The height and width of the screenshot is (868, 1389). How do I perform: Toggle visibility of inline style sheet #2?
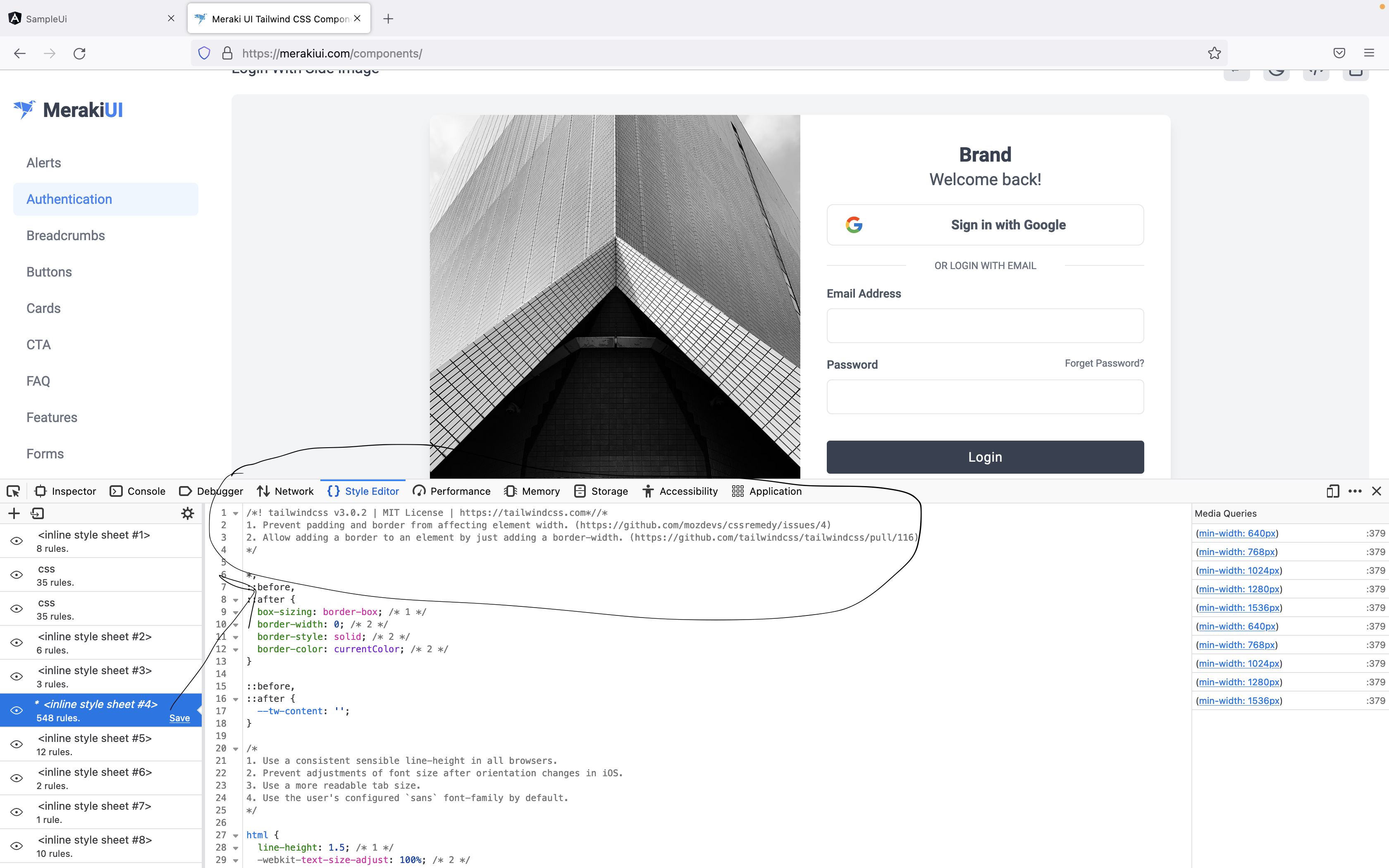(x=17, y=642)
